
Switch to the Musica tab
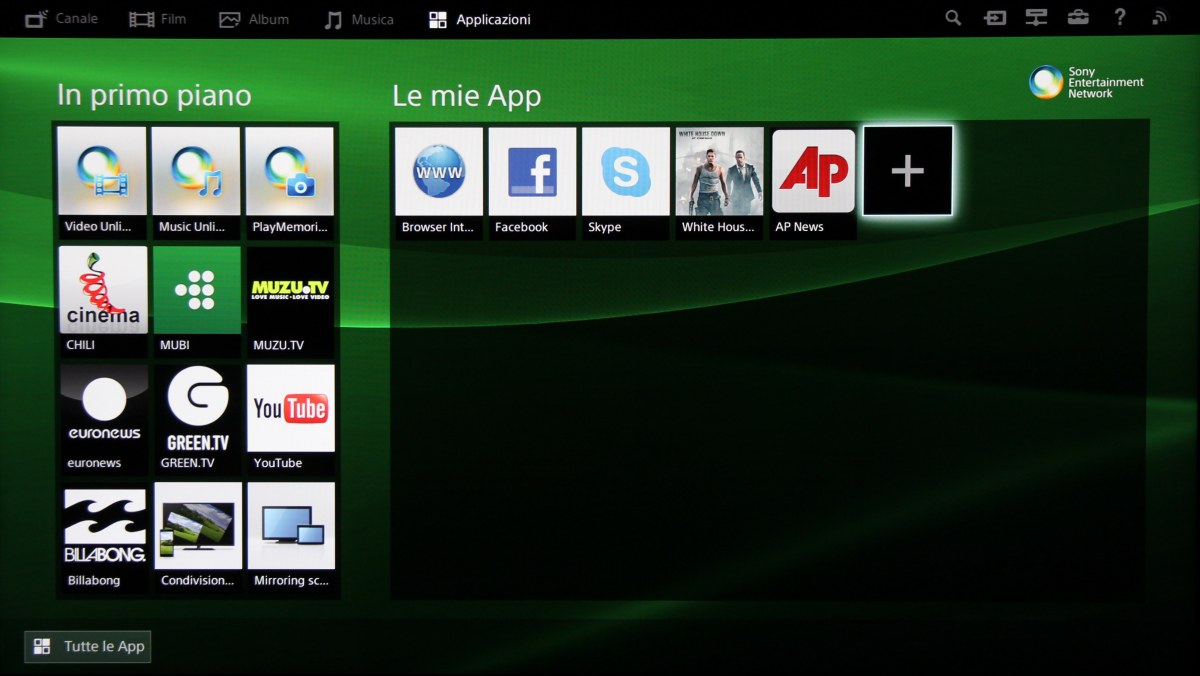click(359, 19)
